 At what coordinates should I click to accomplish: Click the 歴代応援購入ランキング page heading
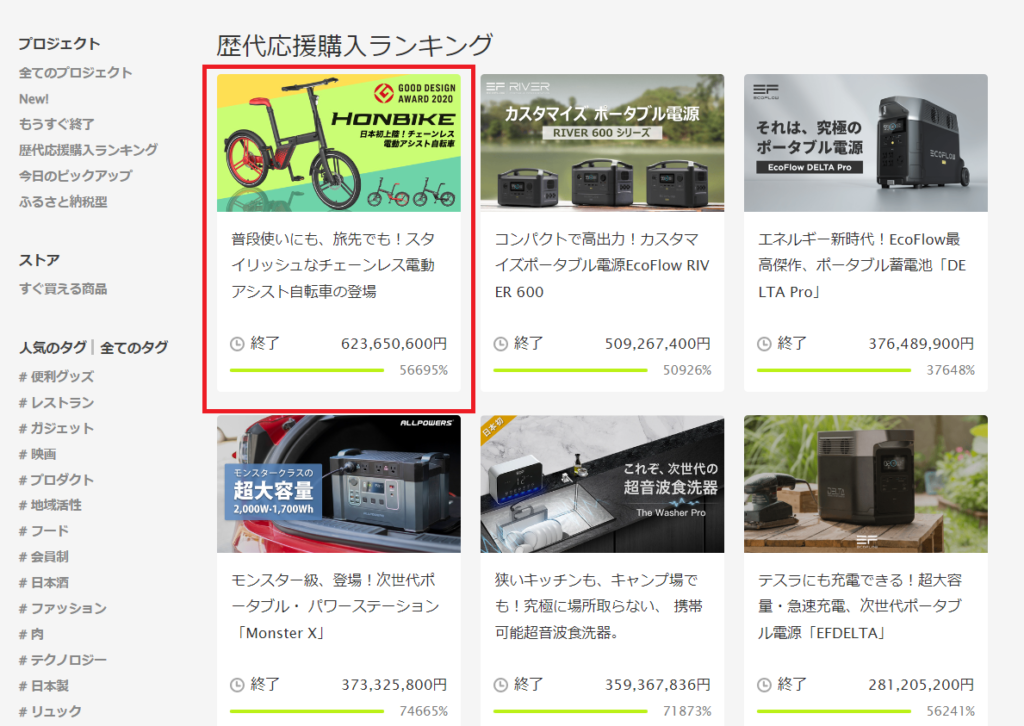pos(355,46)
